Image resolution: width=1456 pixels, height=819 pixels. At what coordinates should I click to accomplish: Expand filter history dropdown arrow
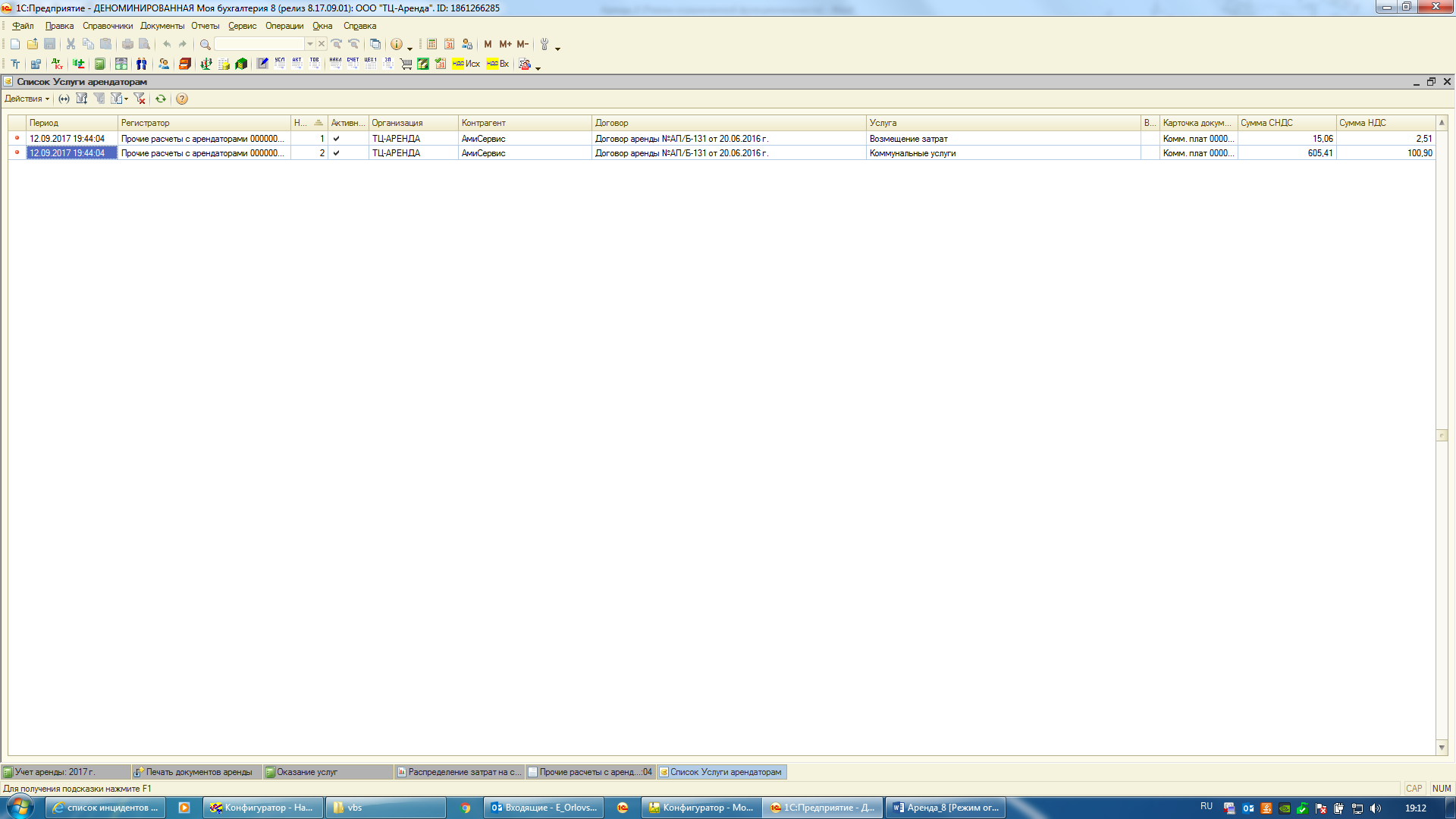[x=126, y=99]
